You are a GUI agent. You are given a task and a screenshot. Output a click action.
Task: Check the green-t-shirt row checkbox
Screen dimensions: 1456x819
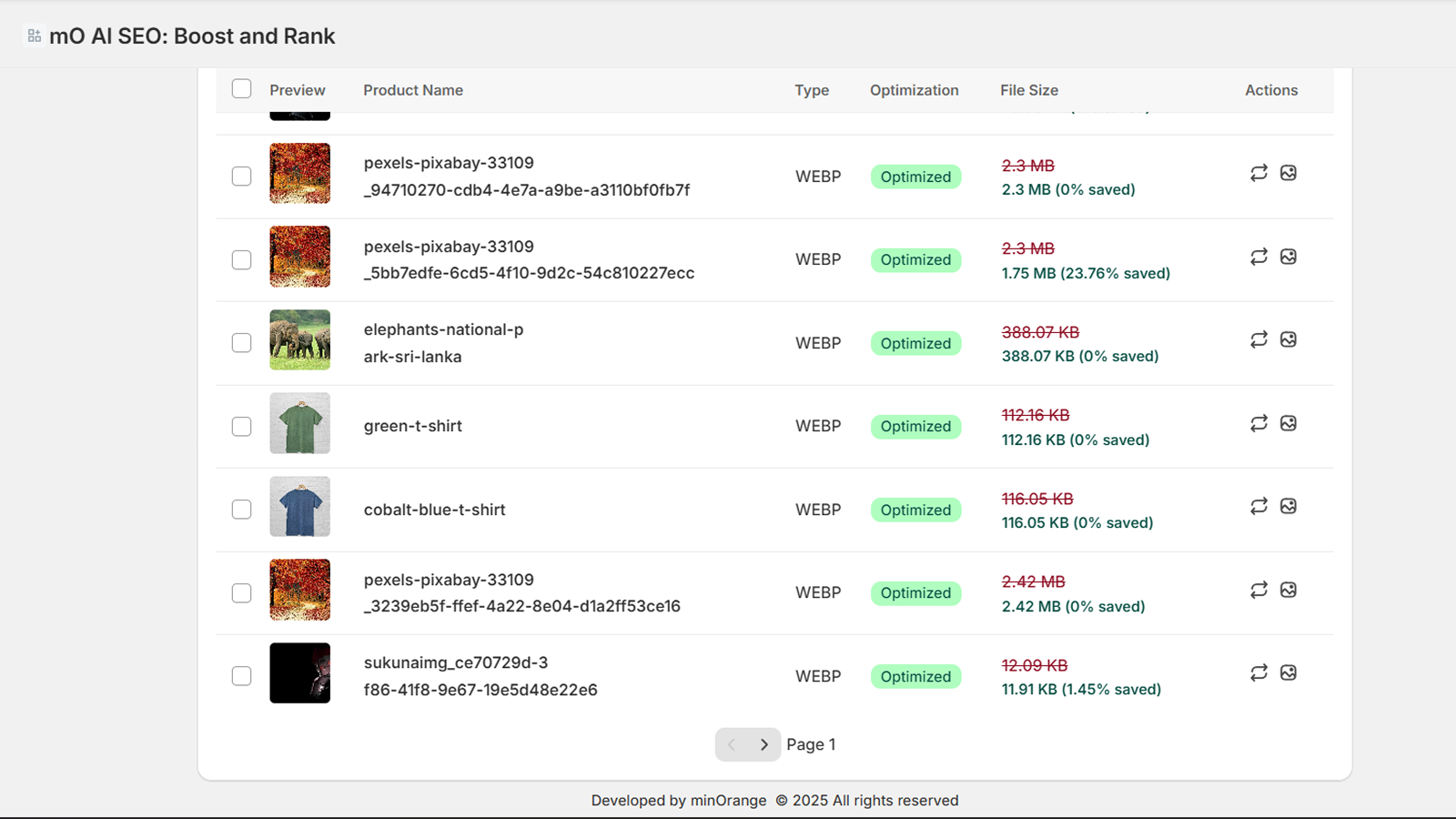(x=241, y=426)
